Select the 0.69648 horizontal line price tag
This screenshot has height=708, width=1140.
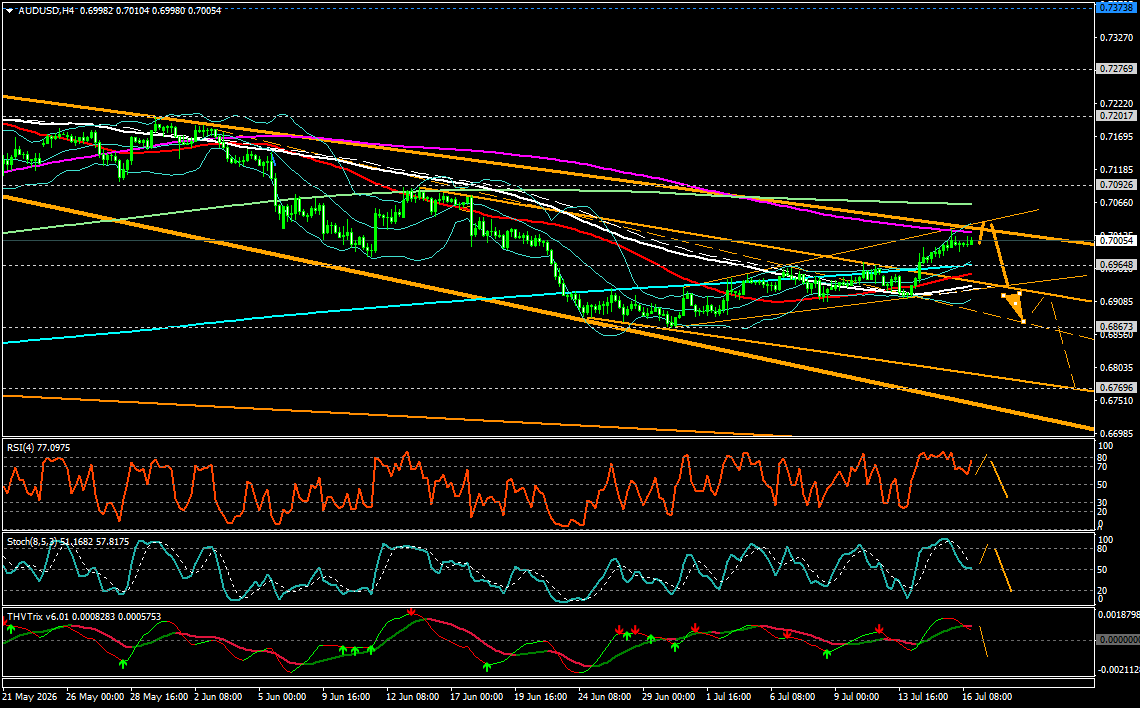coord(1116,265)
